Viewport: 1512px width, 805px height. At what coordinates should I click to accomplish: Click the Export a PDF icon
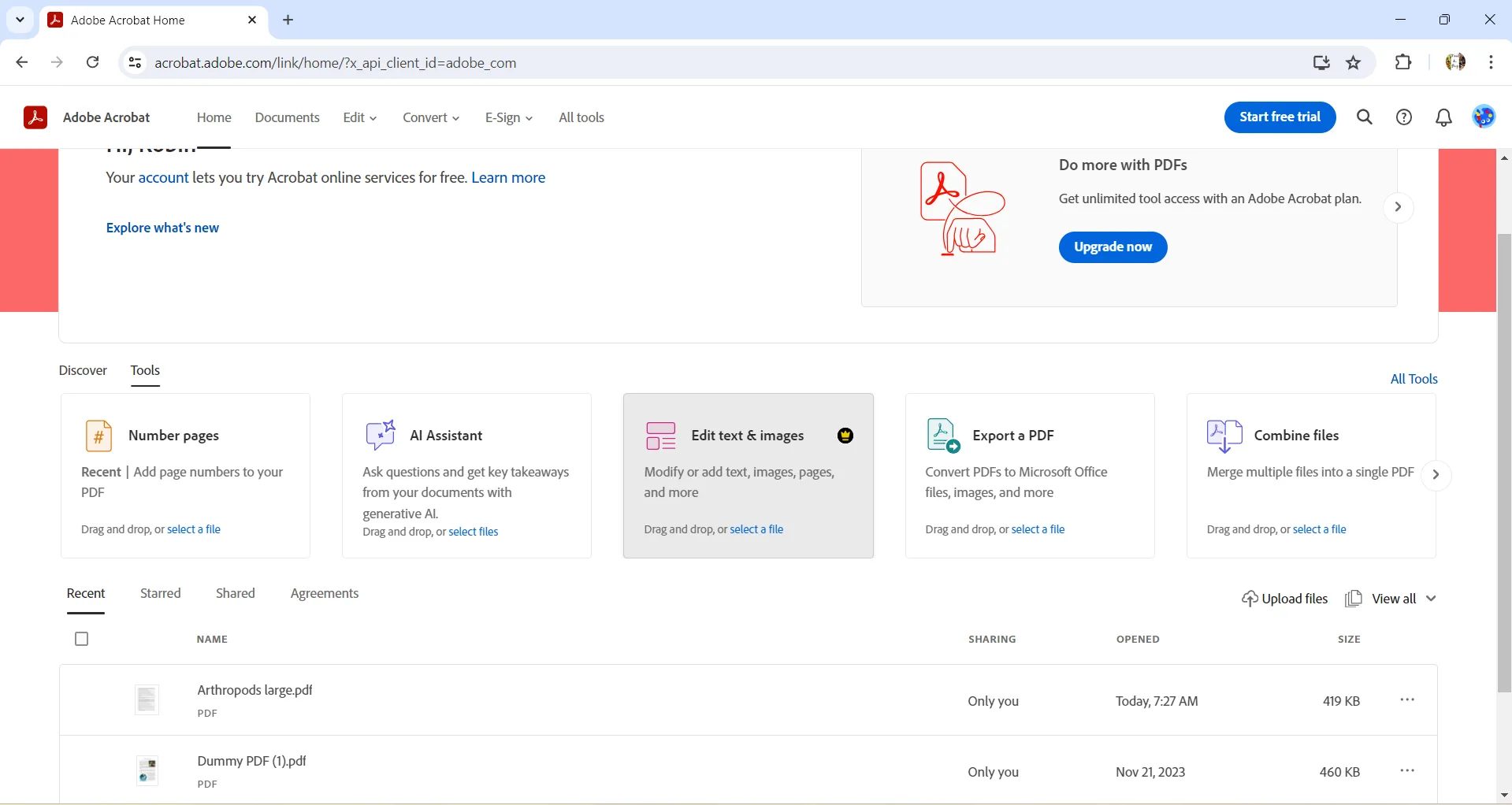tap(942, 436)
